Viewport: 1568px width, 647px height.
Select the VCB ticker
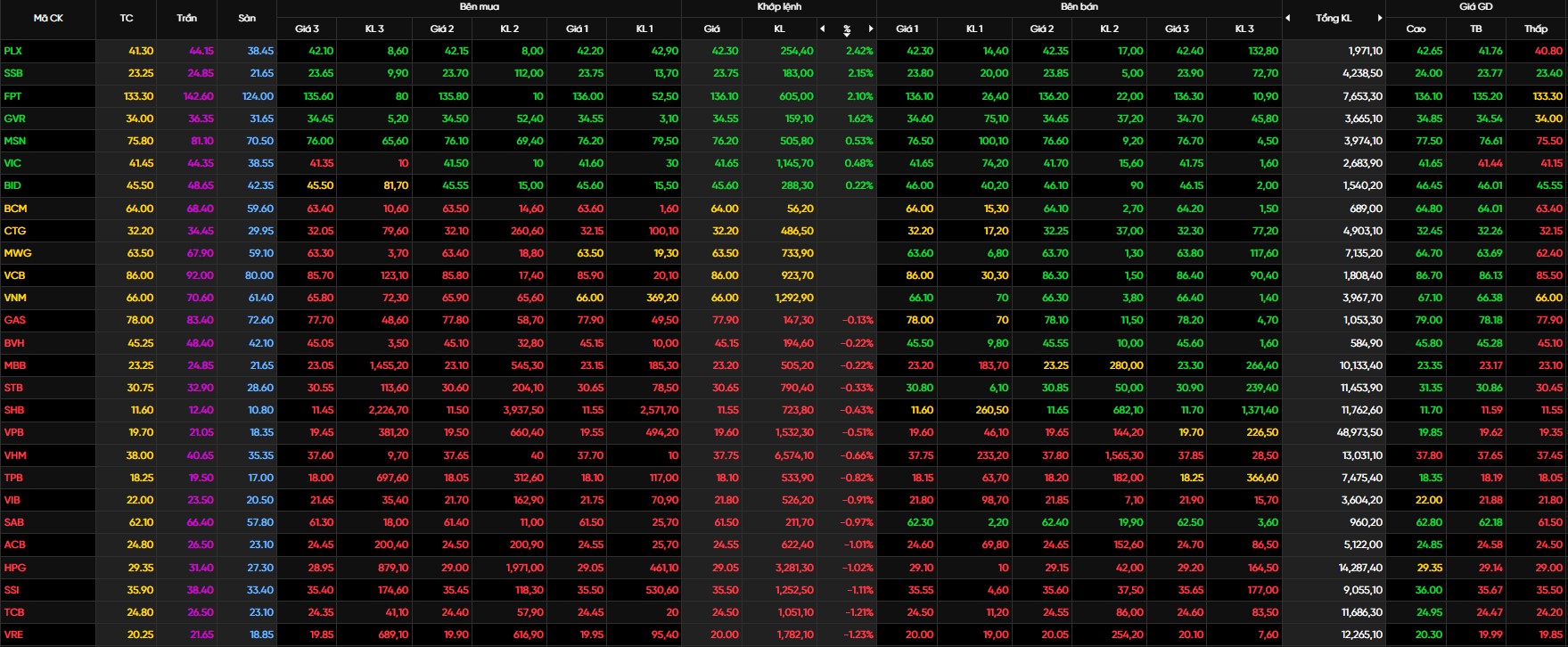tap(14, 275)
